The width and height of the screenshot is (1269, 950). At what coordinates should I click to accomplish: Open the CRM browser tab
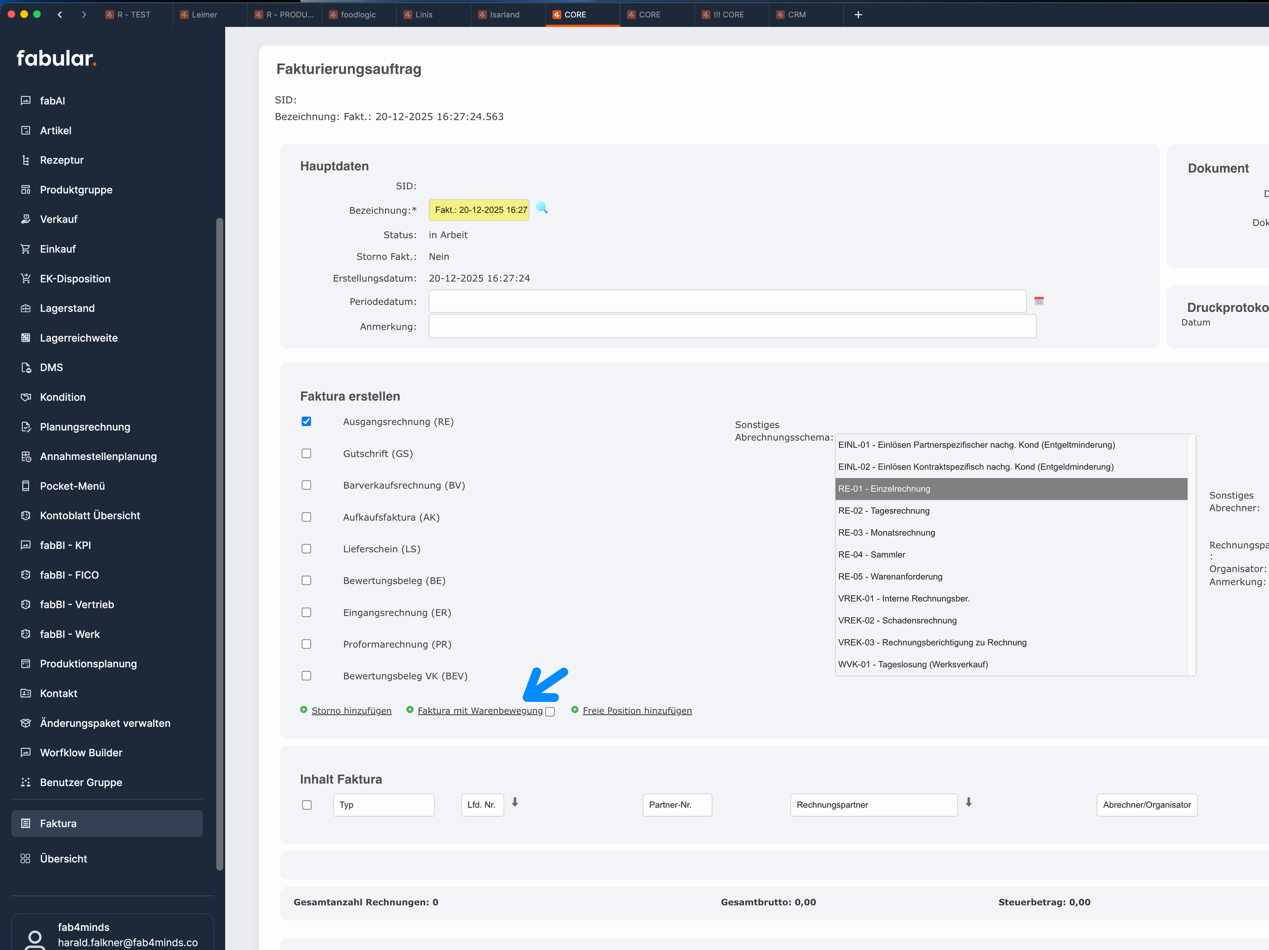pos(800,14)
